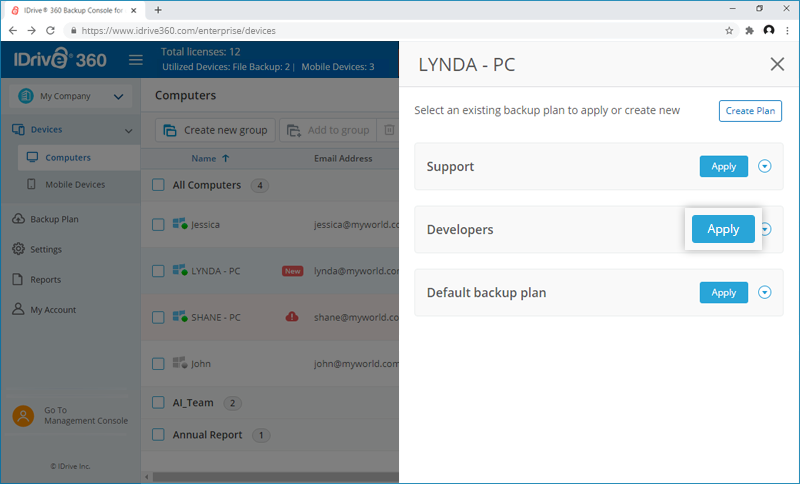Open the Chrome profile avatar

(769, 30)
